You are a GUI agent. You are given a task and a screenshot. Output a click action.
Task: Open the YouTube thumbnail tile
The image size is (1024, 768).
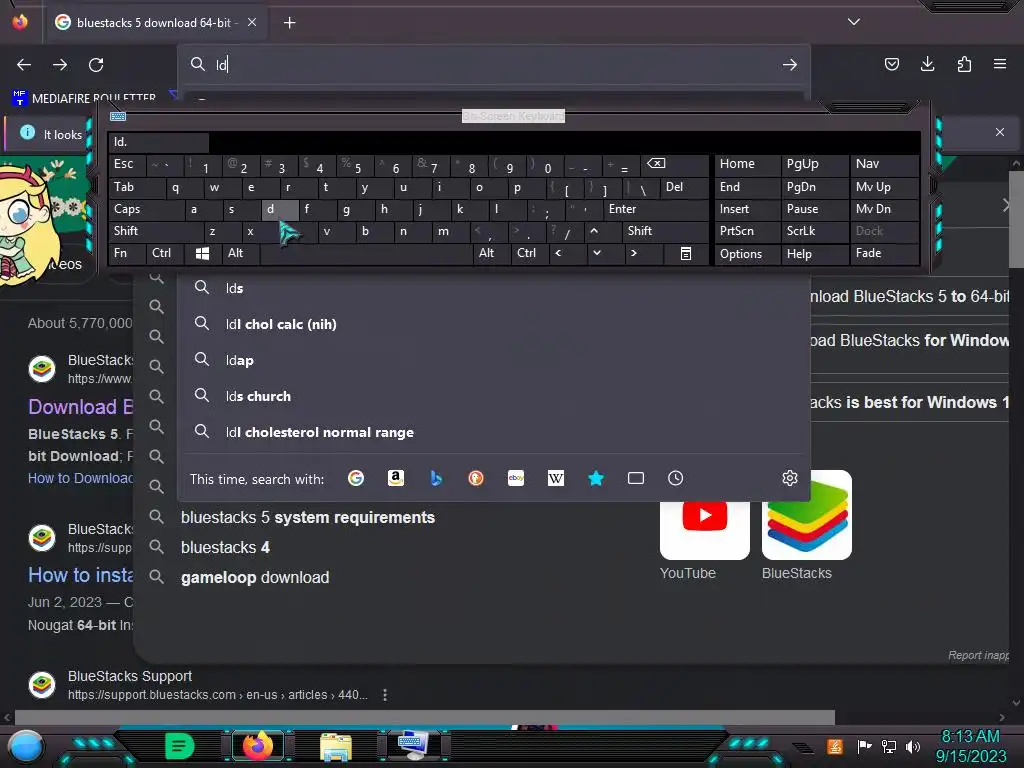click(705, 528)
